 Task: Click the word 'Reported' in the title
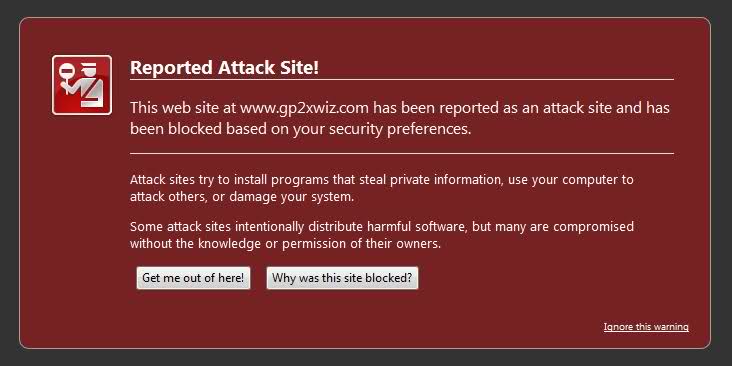click(171, 68)
